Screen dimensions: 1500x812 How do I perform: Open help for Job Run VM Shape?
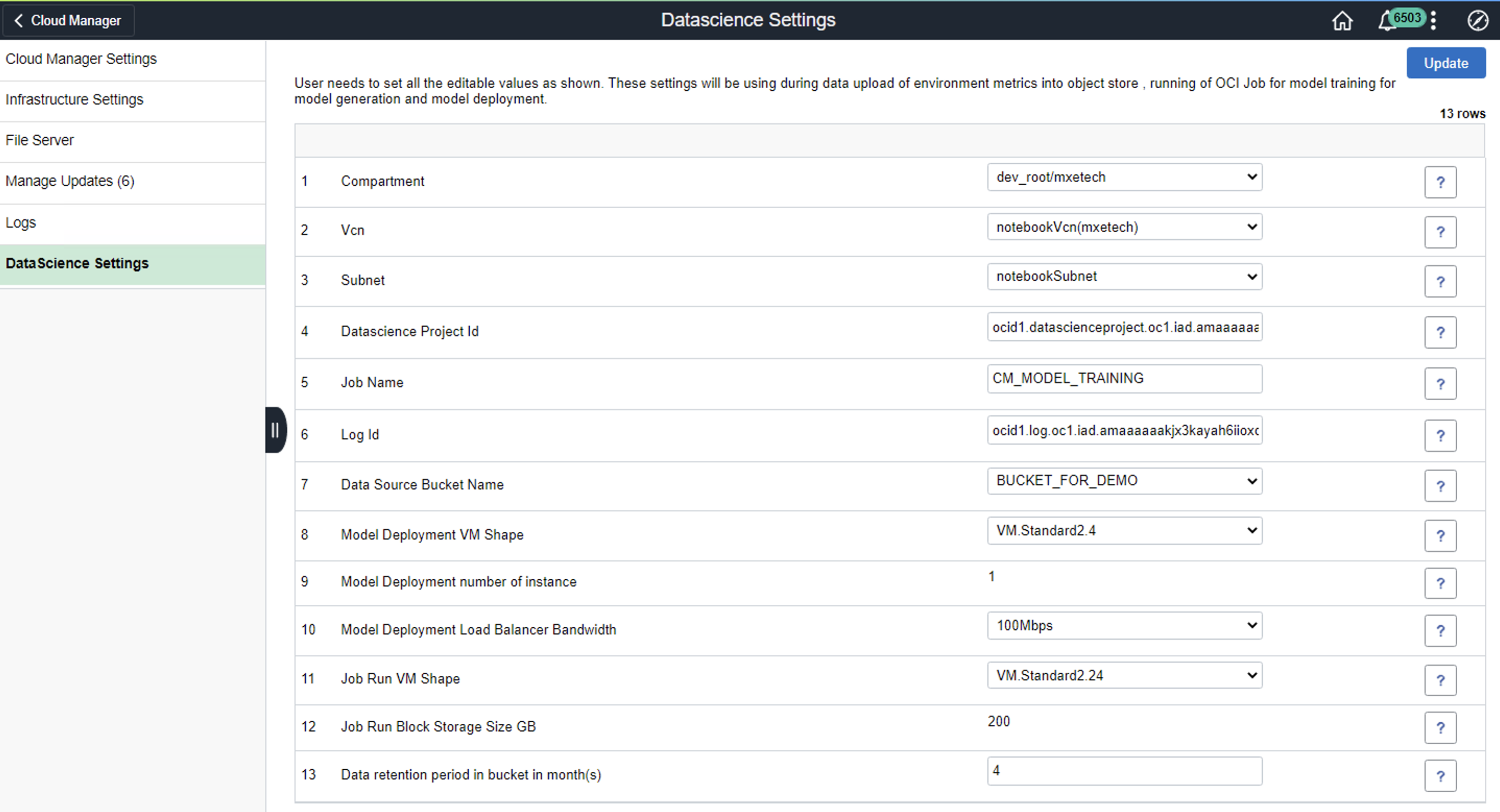[1440, 680]
